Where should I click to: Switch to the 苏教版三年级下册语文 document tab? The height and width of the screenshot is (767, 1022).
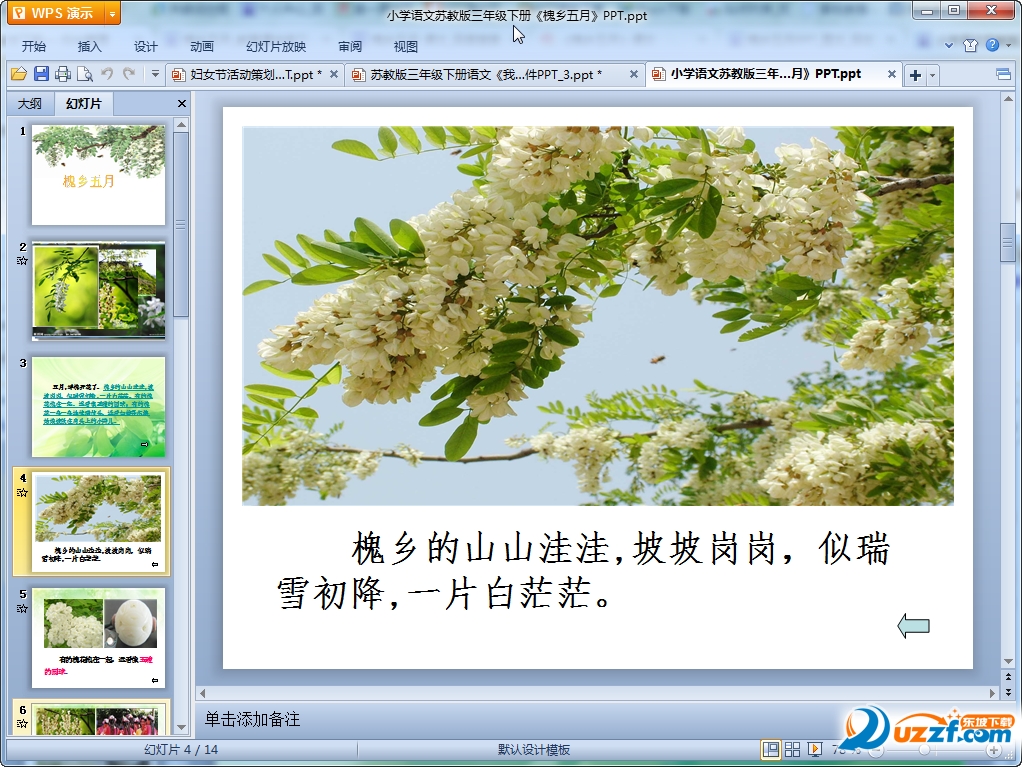pyautogui.click(x=486, y=75)
